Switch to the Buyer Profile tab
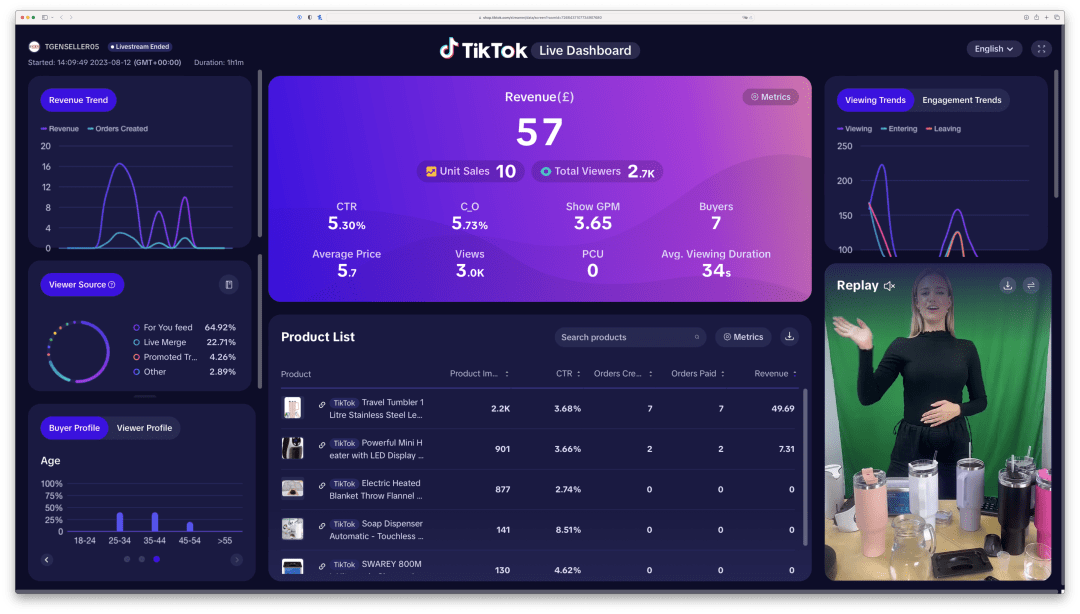Screen dimensions: 1080x614 click(x=74, y=428)
